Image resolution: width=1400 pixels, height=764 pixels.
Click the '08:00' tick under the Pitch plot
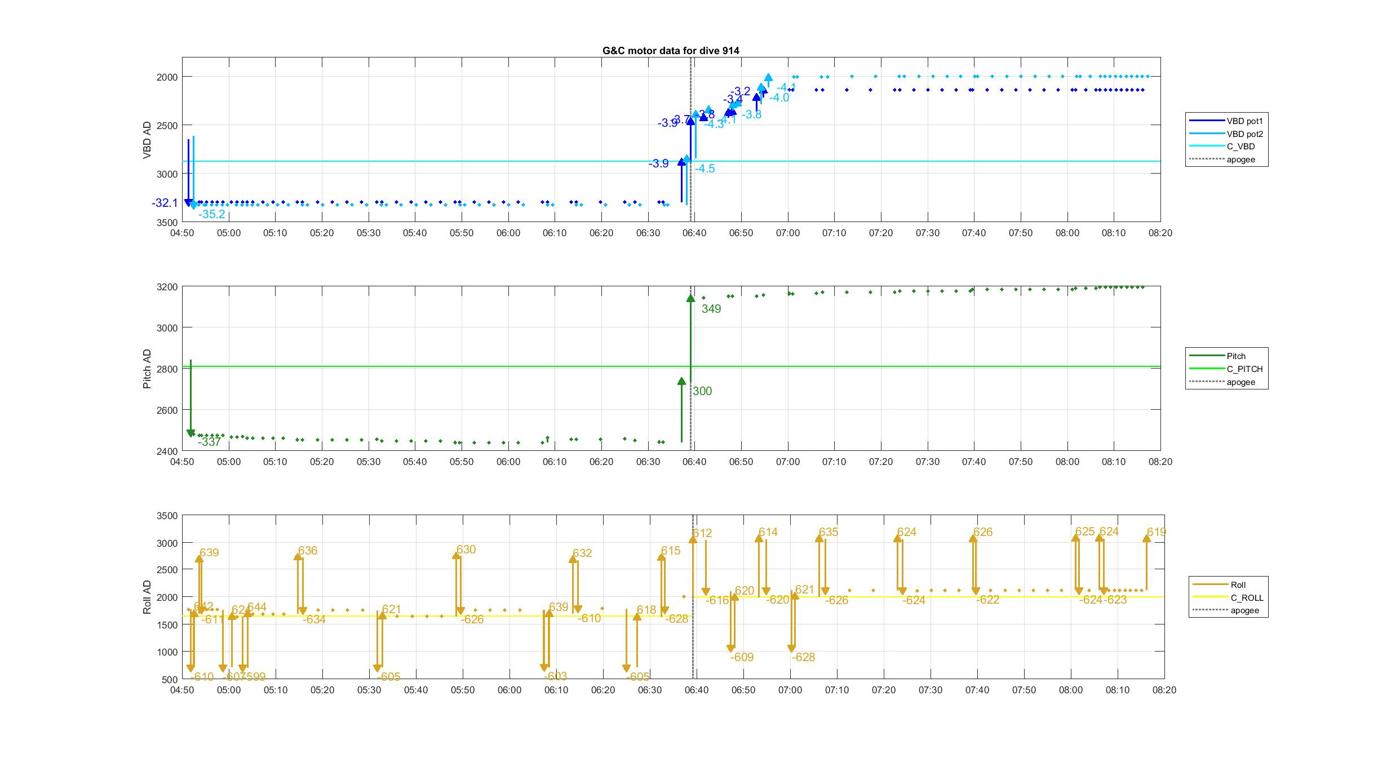click(1067, 462)
